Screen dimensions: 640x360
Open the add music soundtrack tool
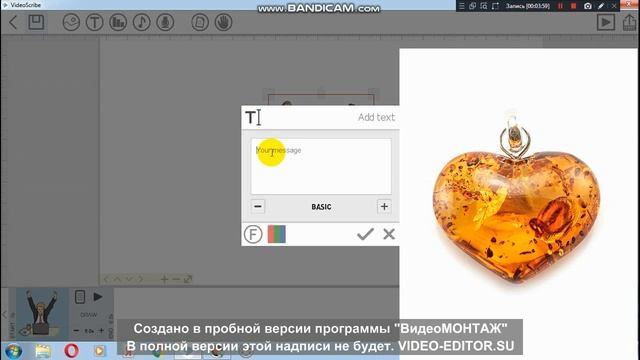(142, 22)
